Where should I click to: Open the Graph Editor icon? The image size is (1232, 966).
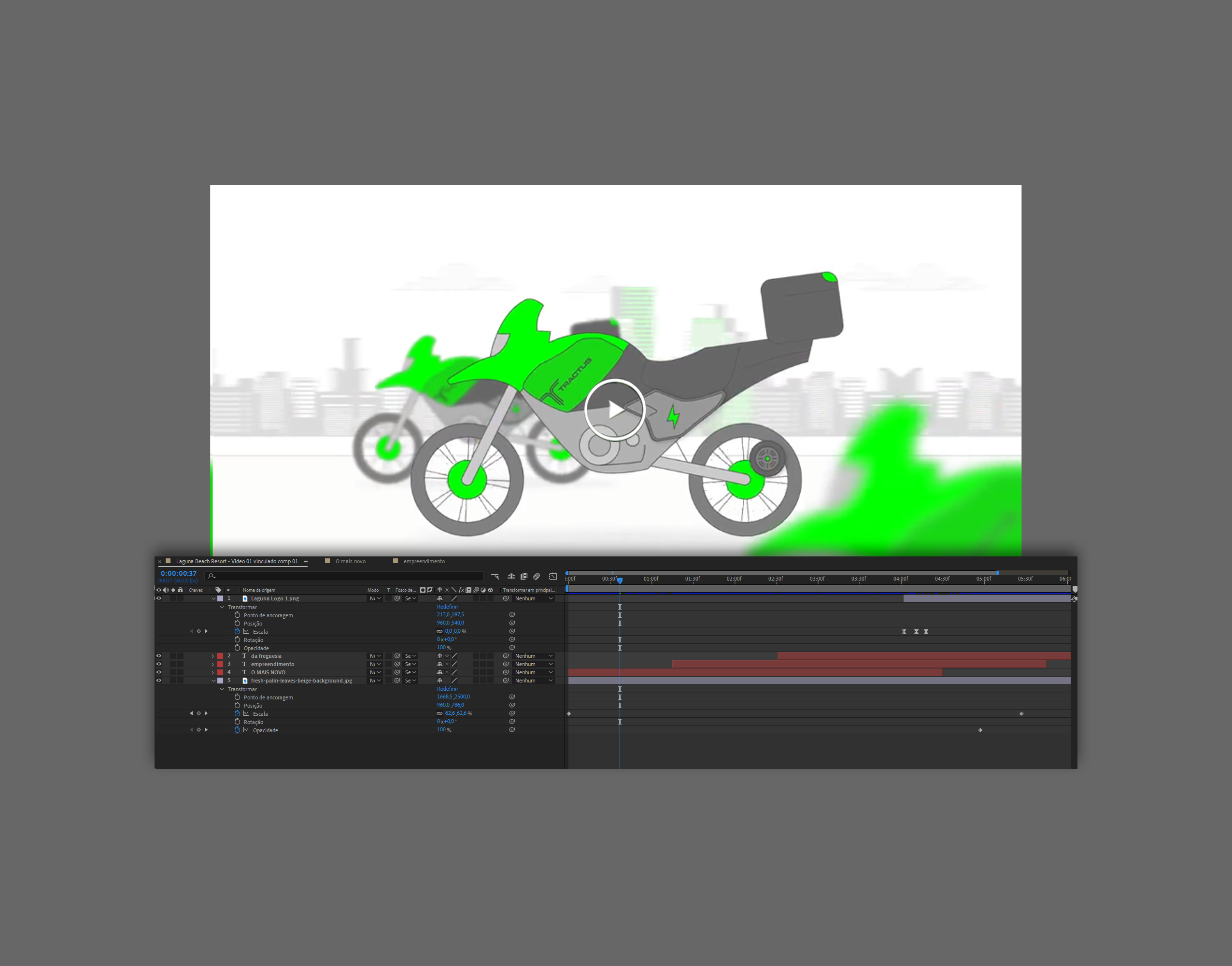coord(552,576)
